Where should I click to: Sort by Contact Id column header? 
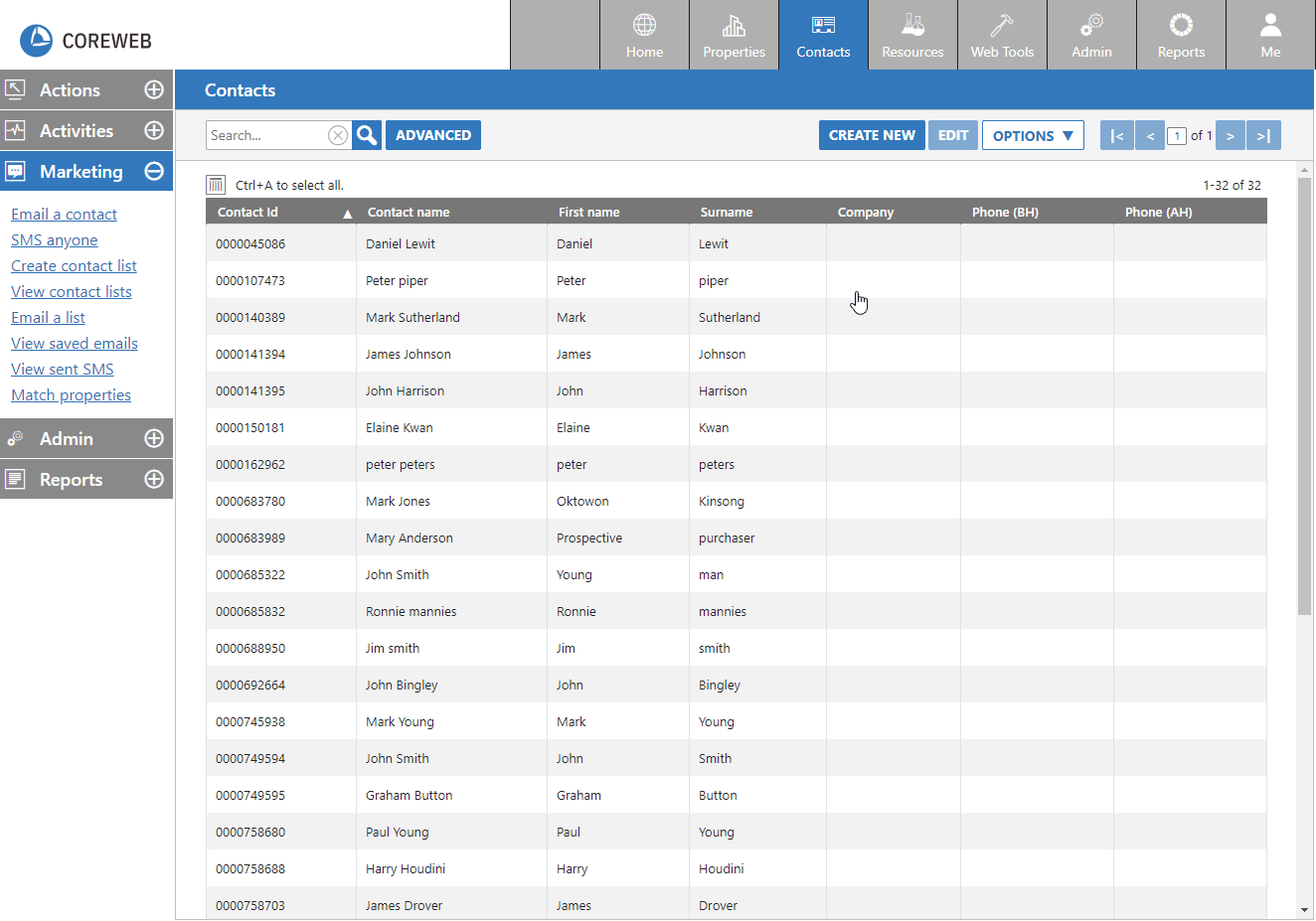(248, 212)
